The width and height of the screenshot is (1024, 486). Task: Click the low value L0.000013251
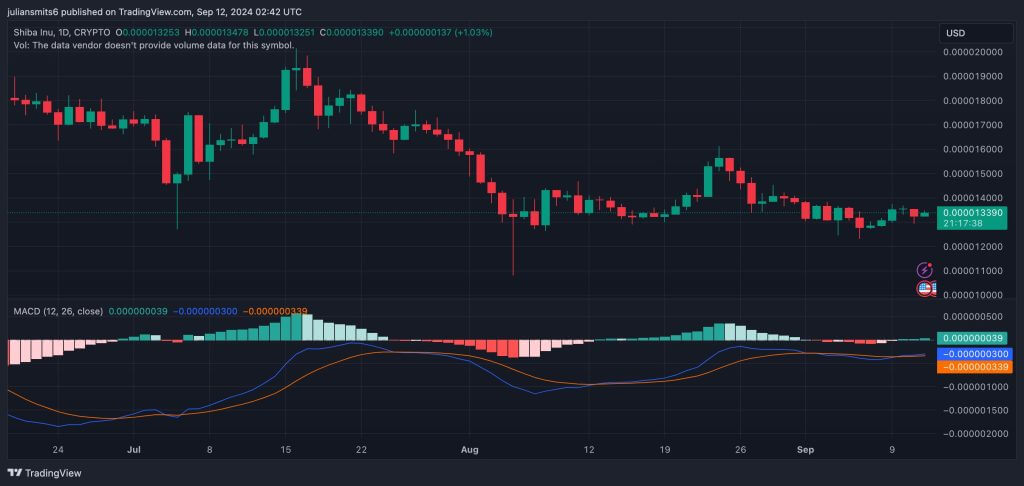tap(285, 32)
